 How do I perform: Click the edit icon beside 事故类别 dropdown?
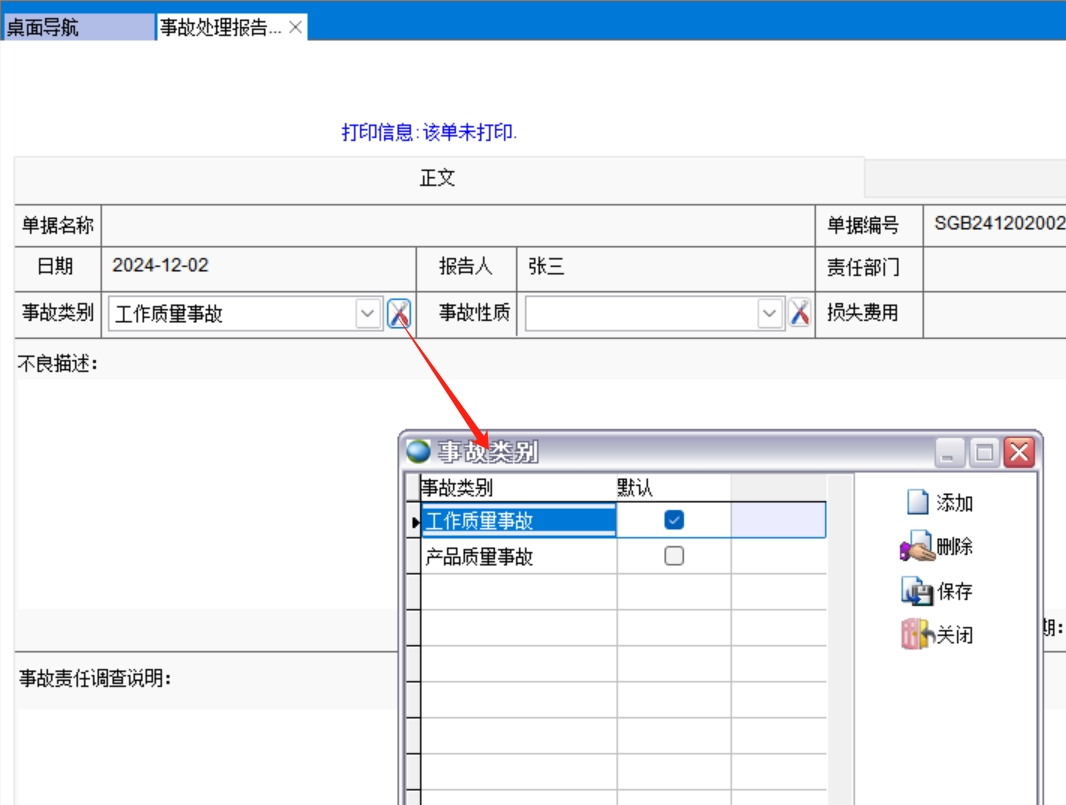tap(399, 313)
